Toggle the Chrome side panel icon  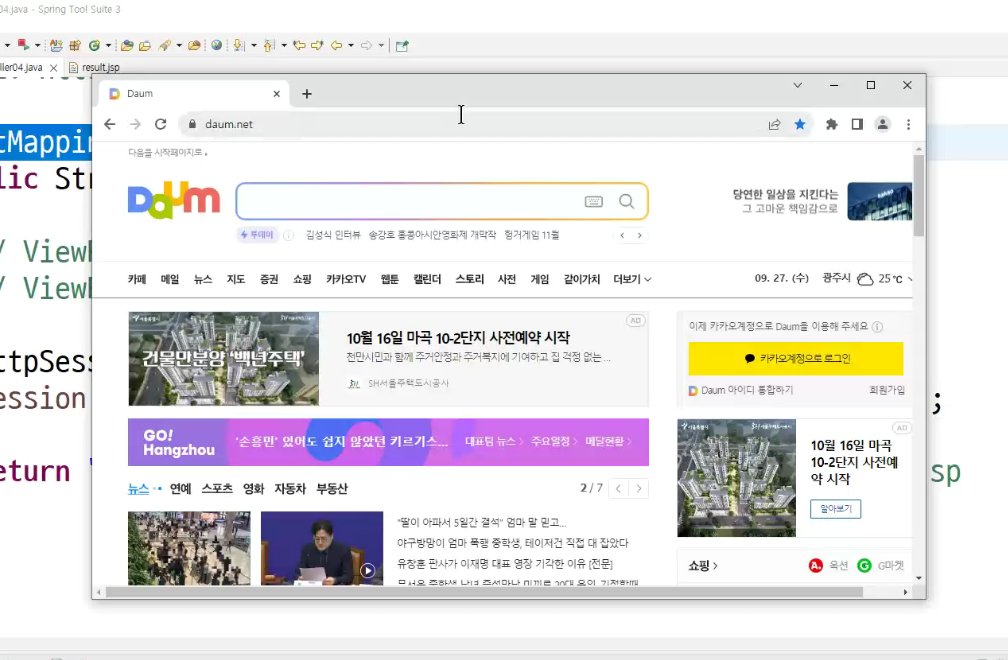tap(857, 124)
